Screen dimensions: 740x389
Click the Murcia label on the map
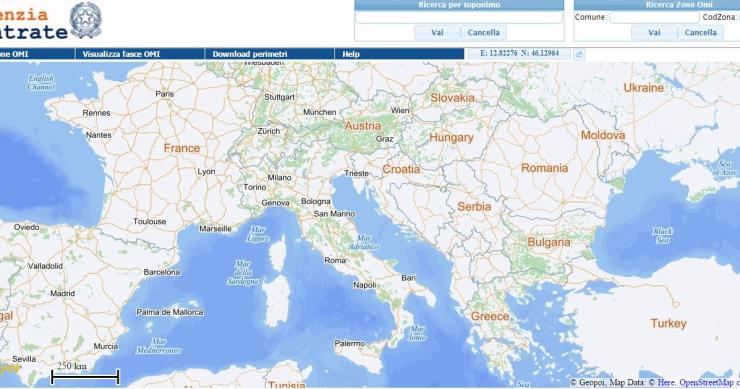(106, 347)
